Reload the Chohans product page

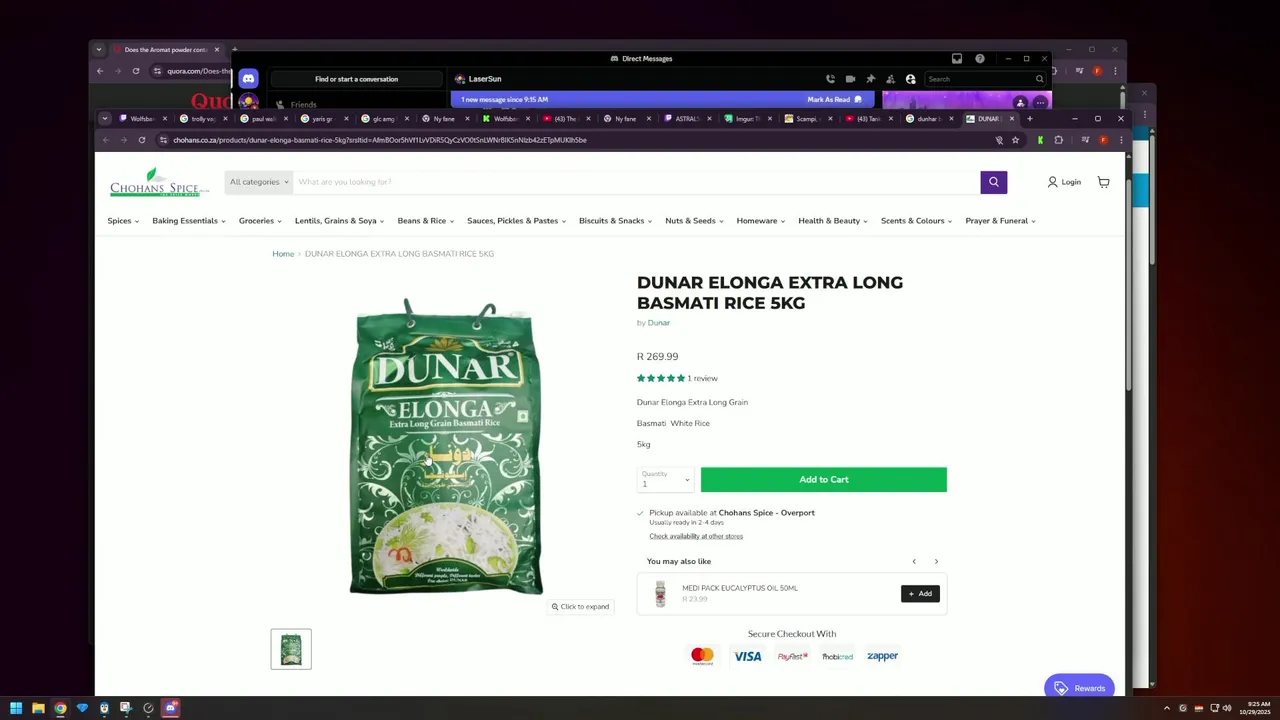(x=142, y=140)
